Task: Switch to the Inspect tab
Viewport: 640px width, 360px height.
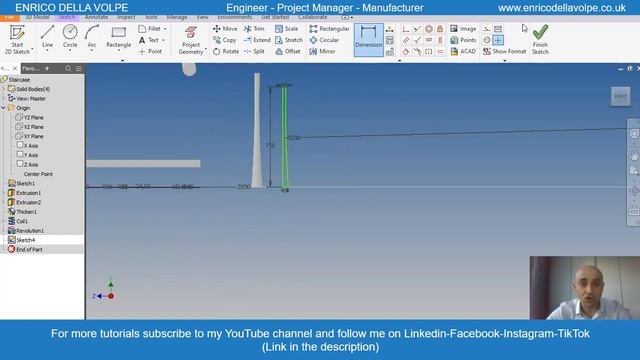Action: tap(126, 17)
